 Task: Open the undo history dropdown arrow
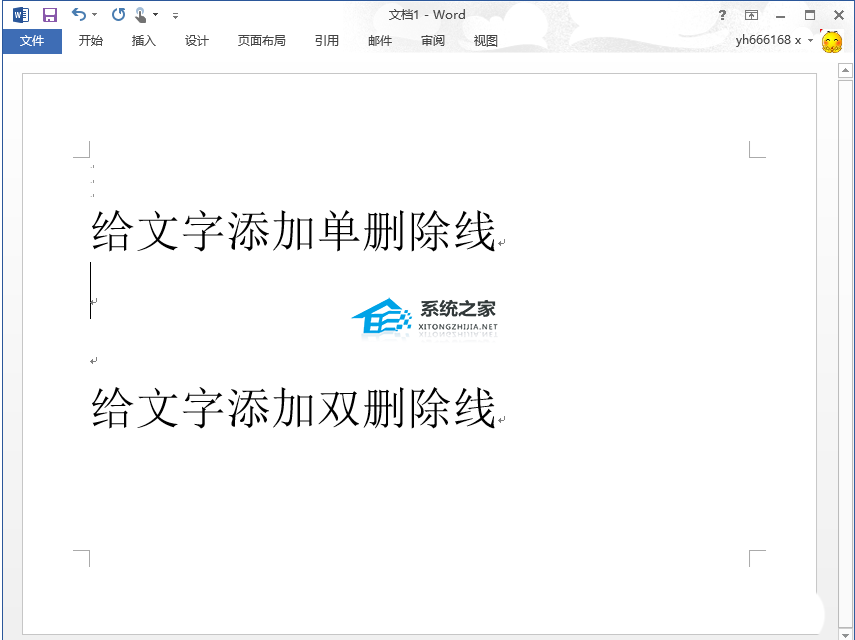[94, 15]
